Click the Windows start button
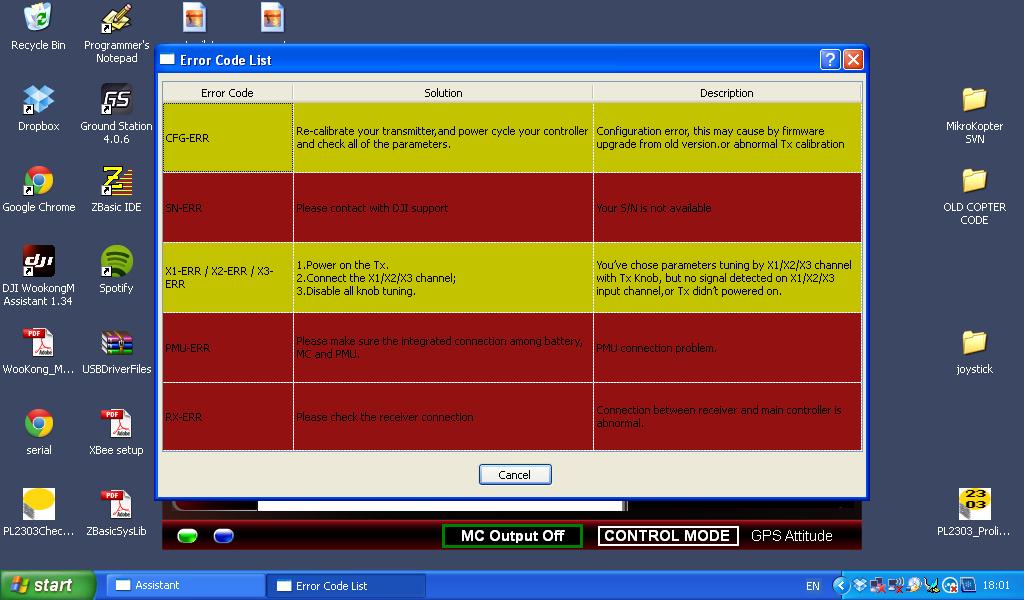 [48, 586]
